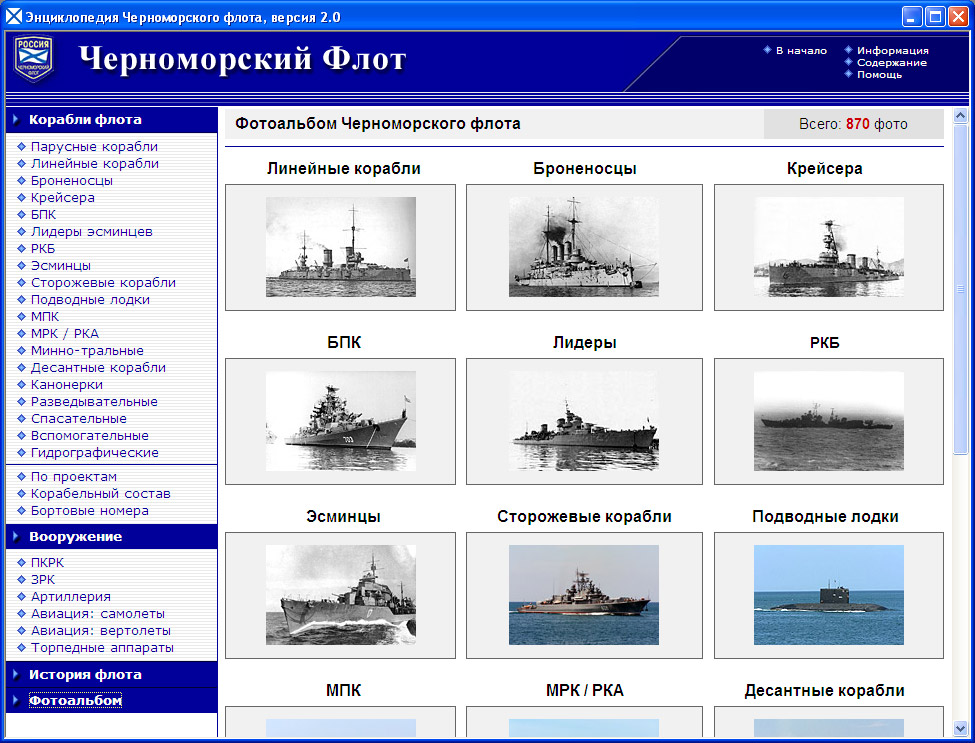Open ЗРК under Вооружение
975x743 pixels.
click(x=43, y=579)
